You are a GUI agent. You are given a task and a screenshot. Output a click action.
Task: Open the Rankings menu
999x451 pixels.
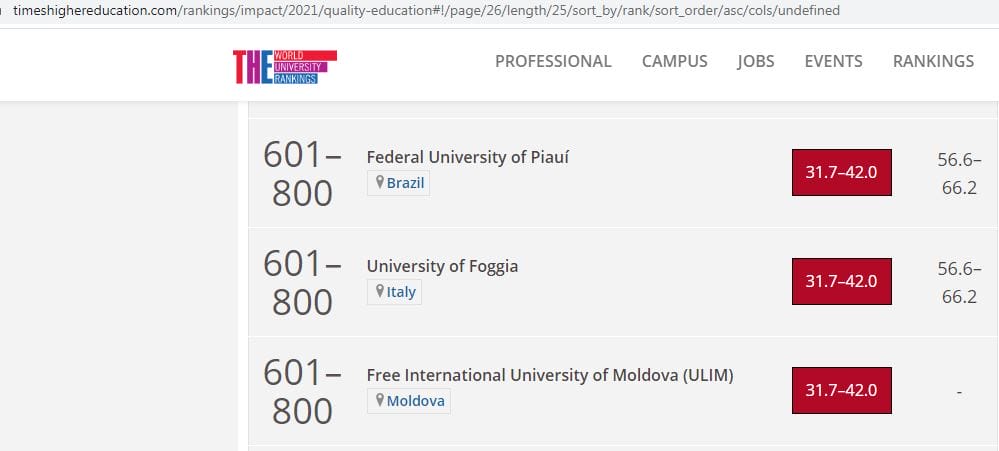pos(932,61)
